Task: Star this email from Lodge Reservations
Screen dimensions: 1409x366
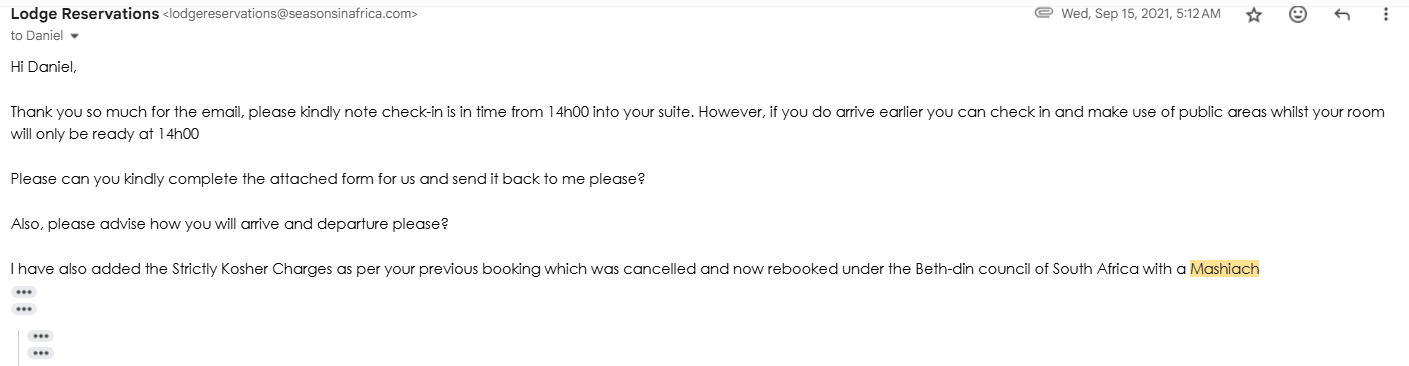Action: [1254, 15]
